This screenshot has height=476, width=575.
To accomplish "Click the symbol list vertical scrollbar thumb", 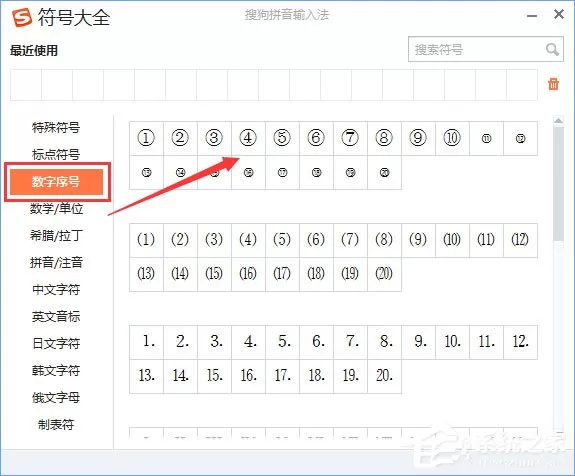I will click(x=558, y=183).
